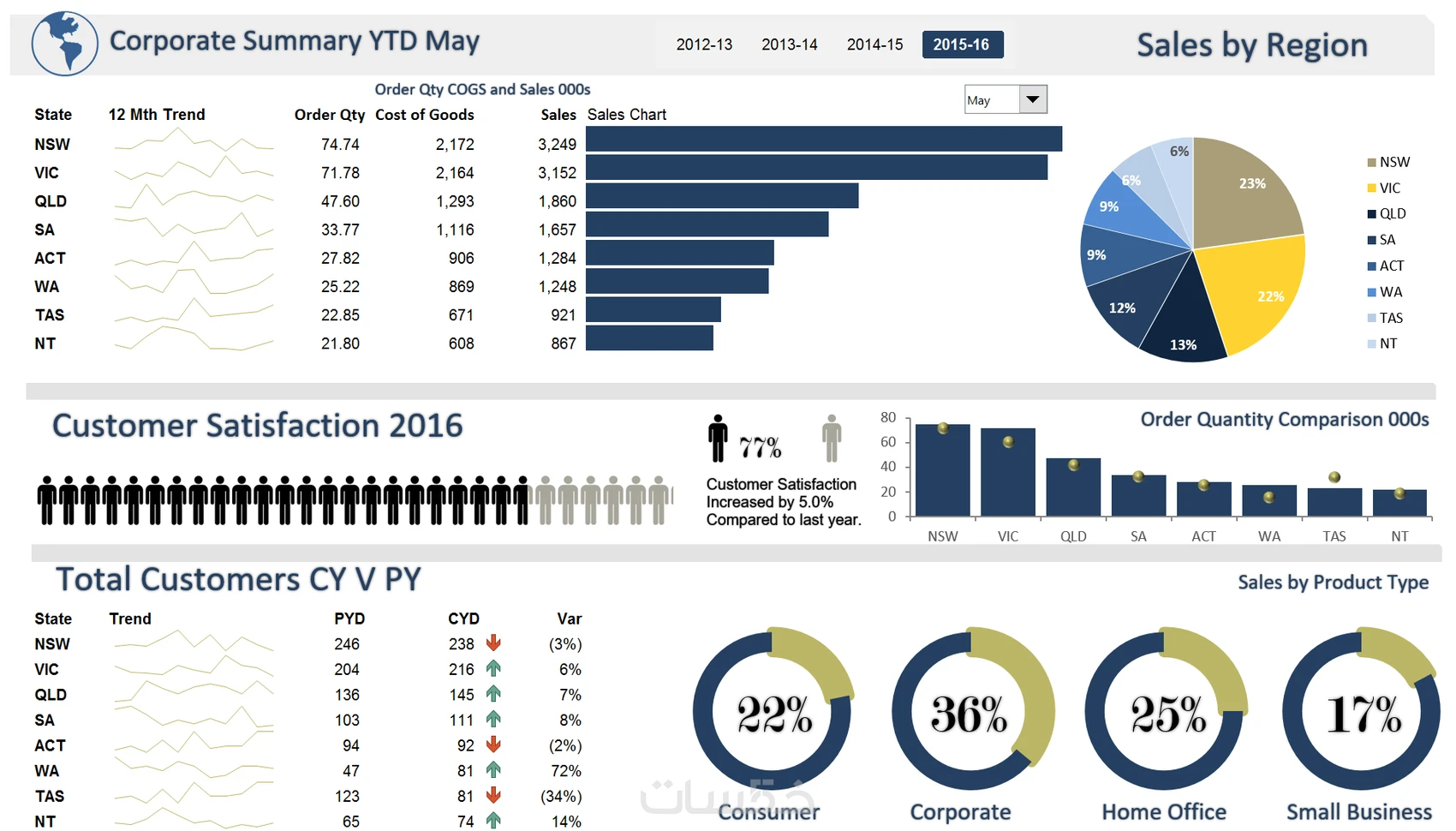Click the Corporate 36% donut chart
This screenshot has width=1456, height=831.
point(972,711)
